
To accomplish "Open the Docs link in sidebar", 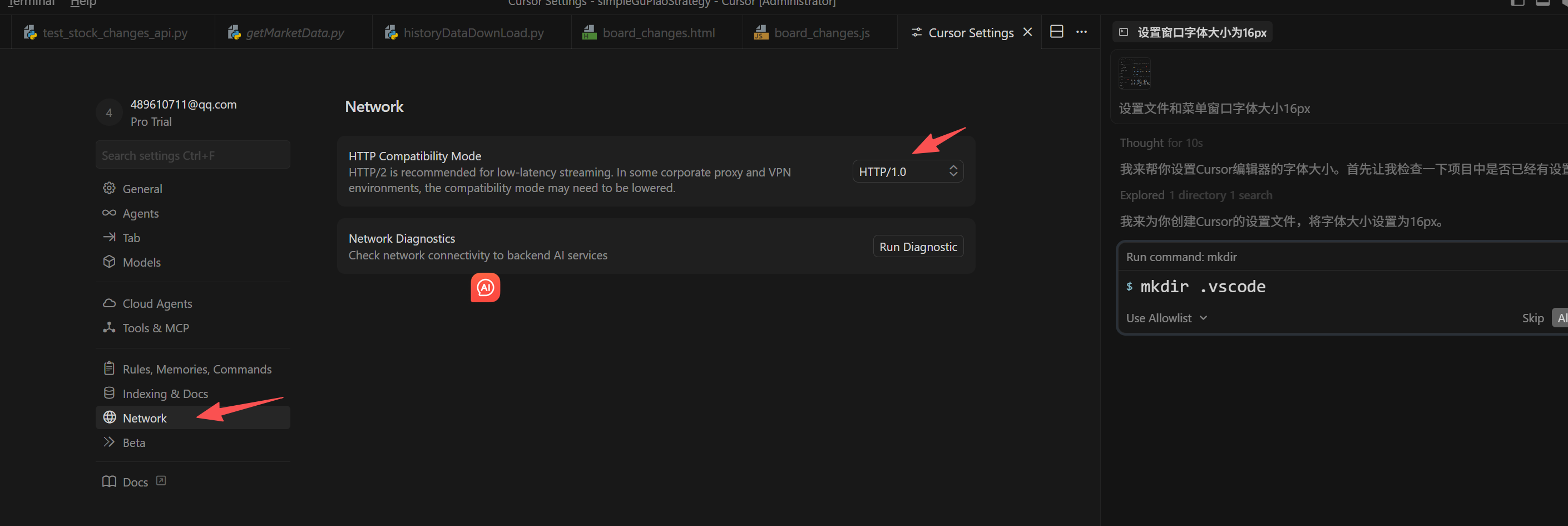I will [135, 481].
